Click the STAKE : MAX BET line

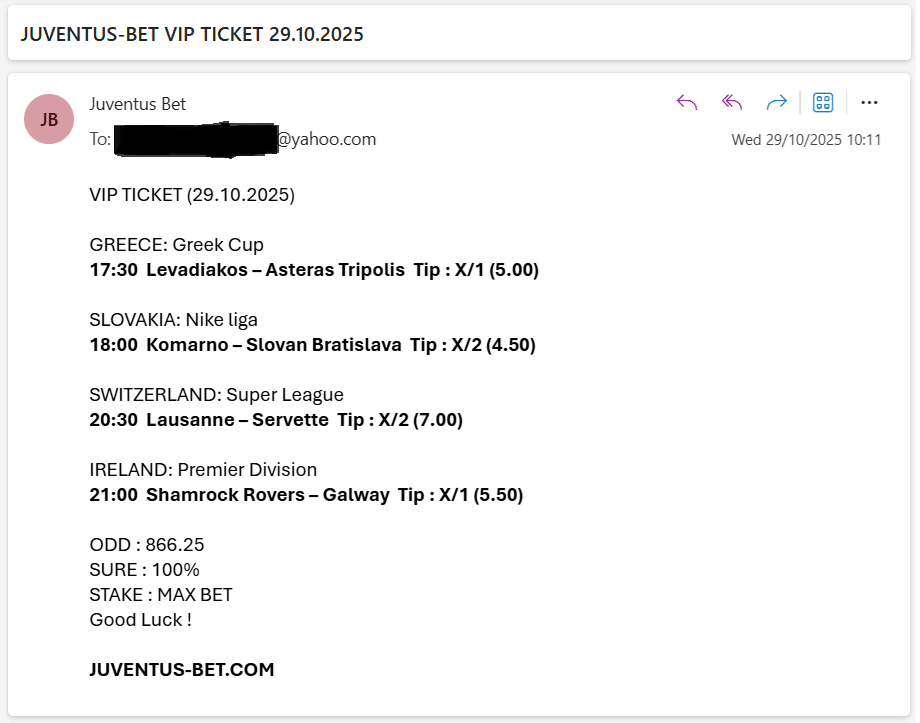coord(161,595)
